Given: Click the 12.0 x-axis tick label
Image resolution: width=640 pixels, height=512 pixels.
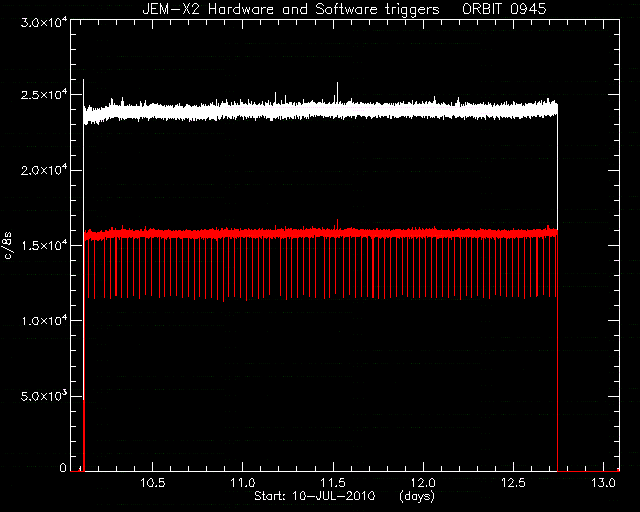Looking at the screenshot, I should click(423, 483).
